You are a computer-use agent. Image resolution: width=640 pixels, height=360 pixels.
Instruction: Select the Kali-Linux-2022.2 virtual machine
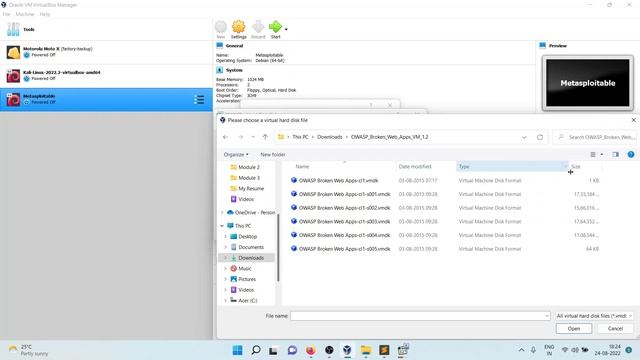click(x=106, y=76)
